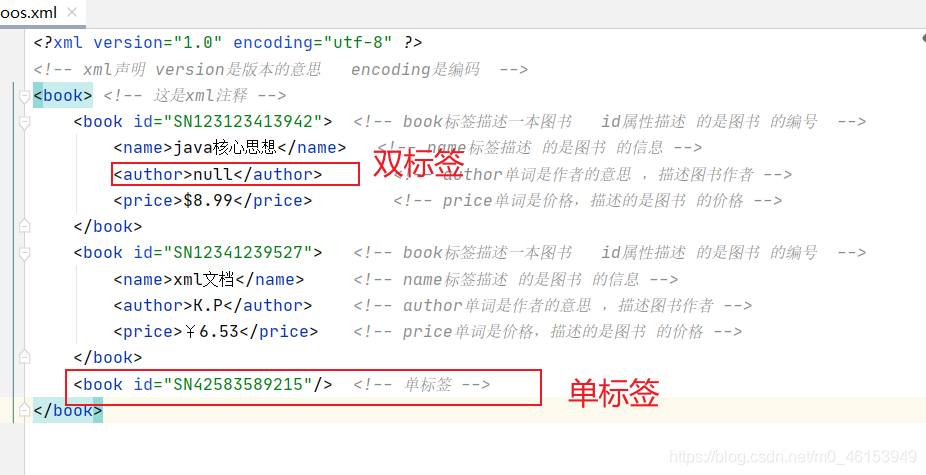Collapse the root <book> element fold marker

coord(24,96)
